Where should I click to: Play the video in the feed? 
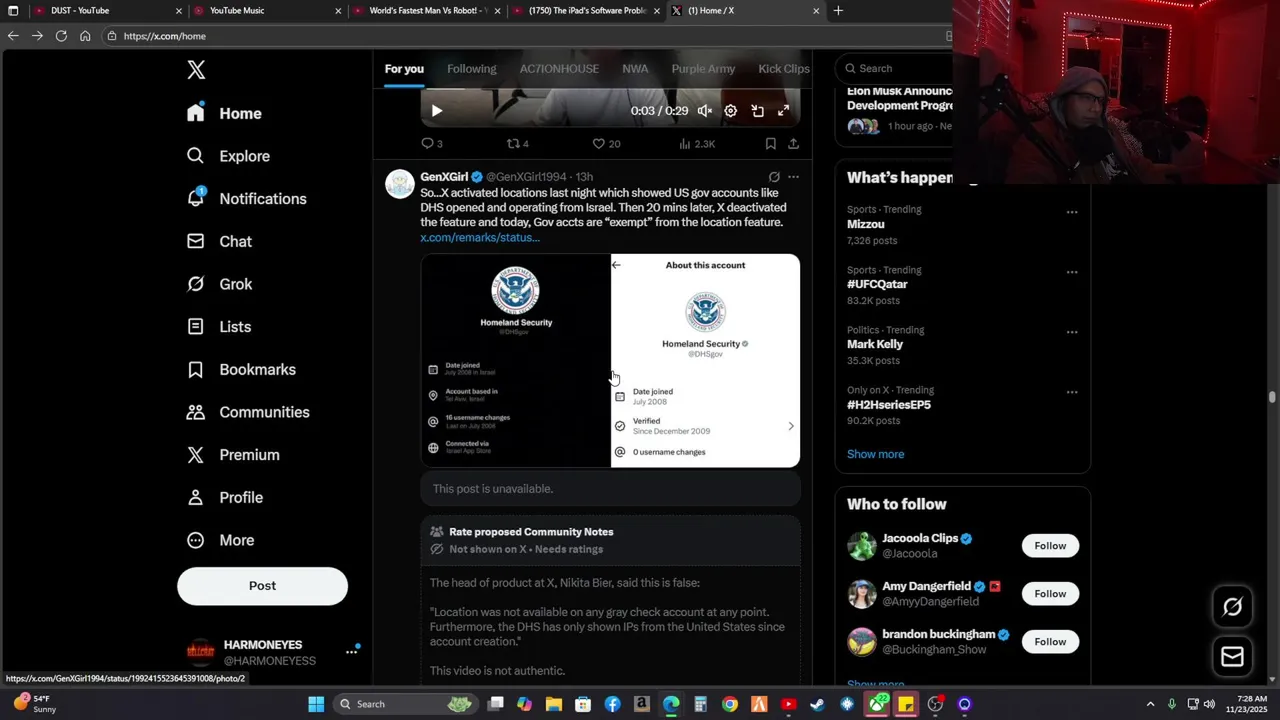pos(436,111)
